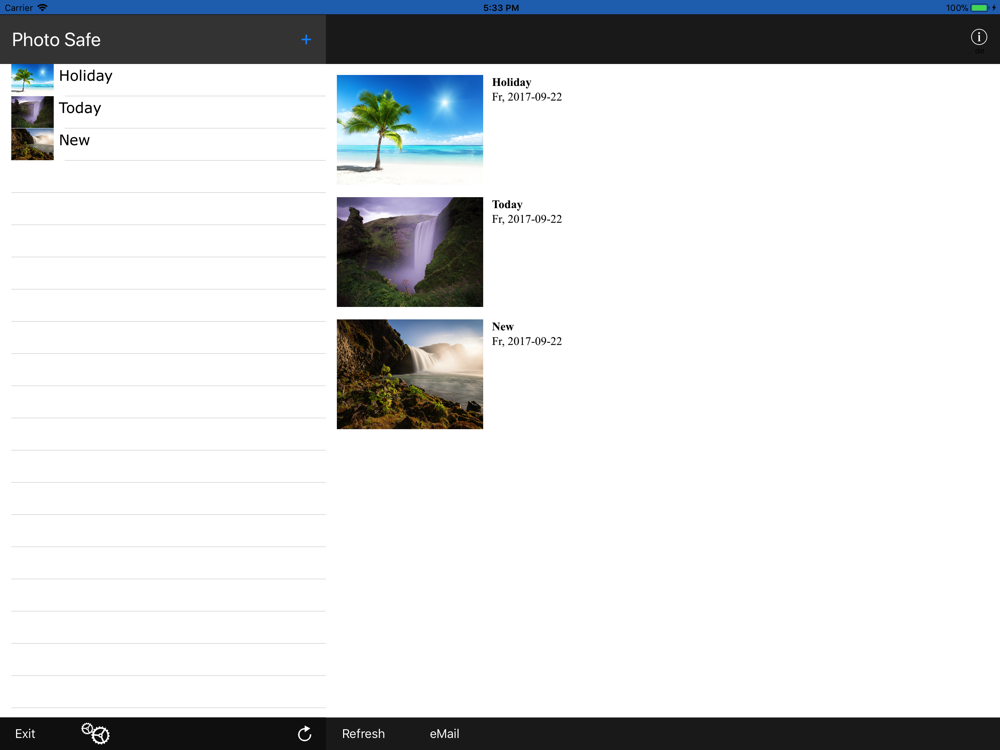Click the battery indicator in status bar
This screenshot has height=750, width=1000.
979,8
